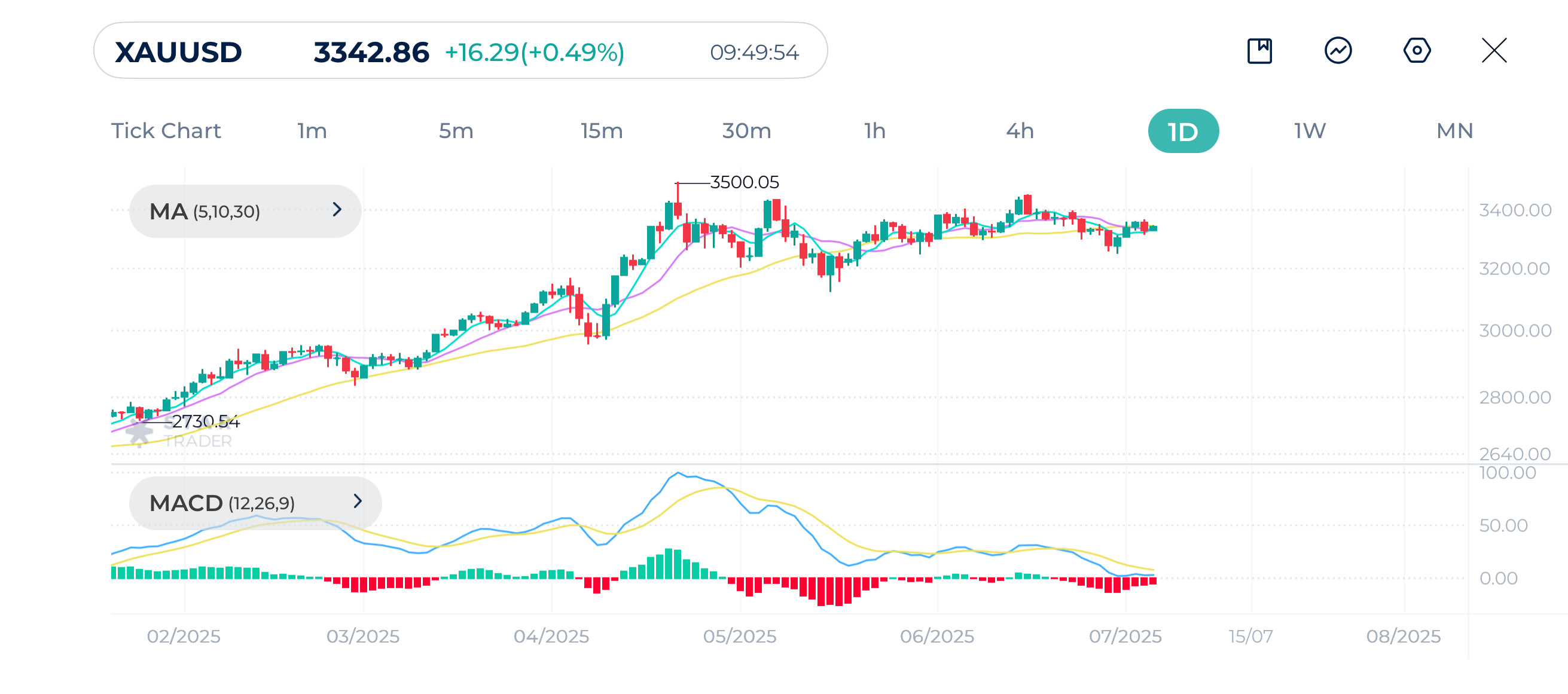
Task: Close the XAUUSD chart with the X icon
Action: tap(1494, 51)
